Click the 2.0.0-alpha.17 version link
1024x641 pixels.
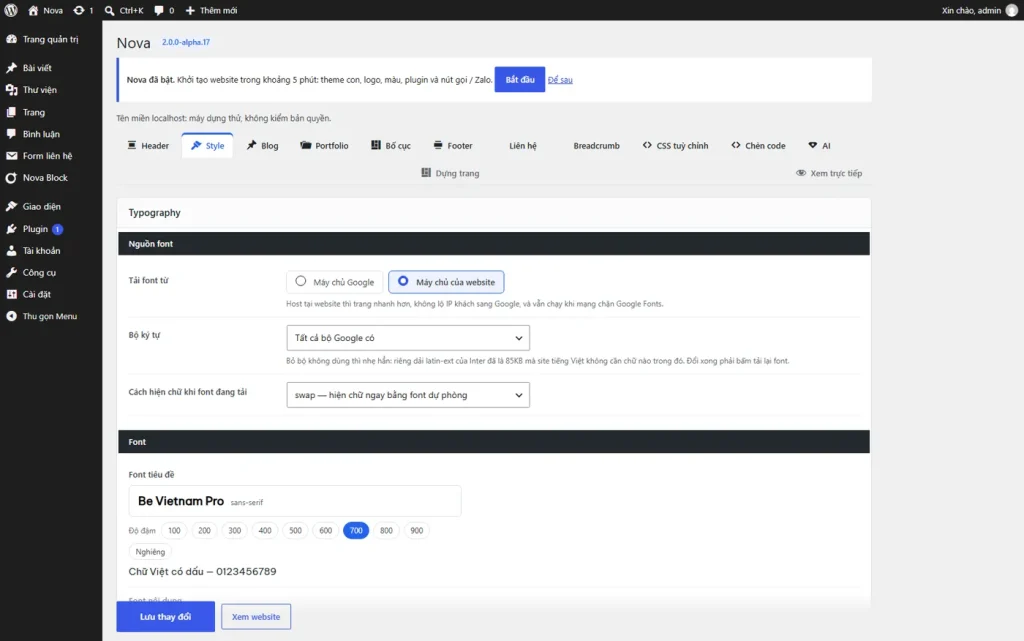click(186, 42)
